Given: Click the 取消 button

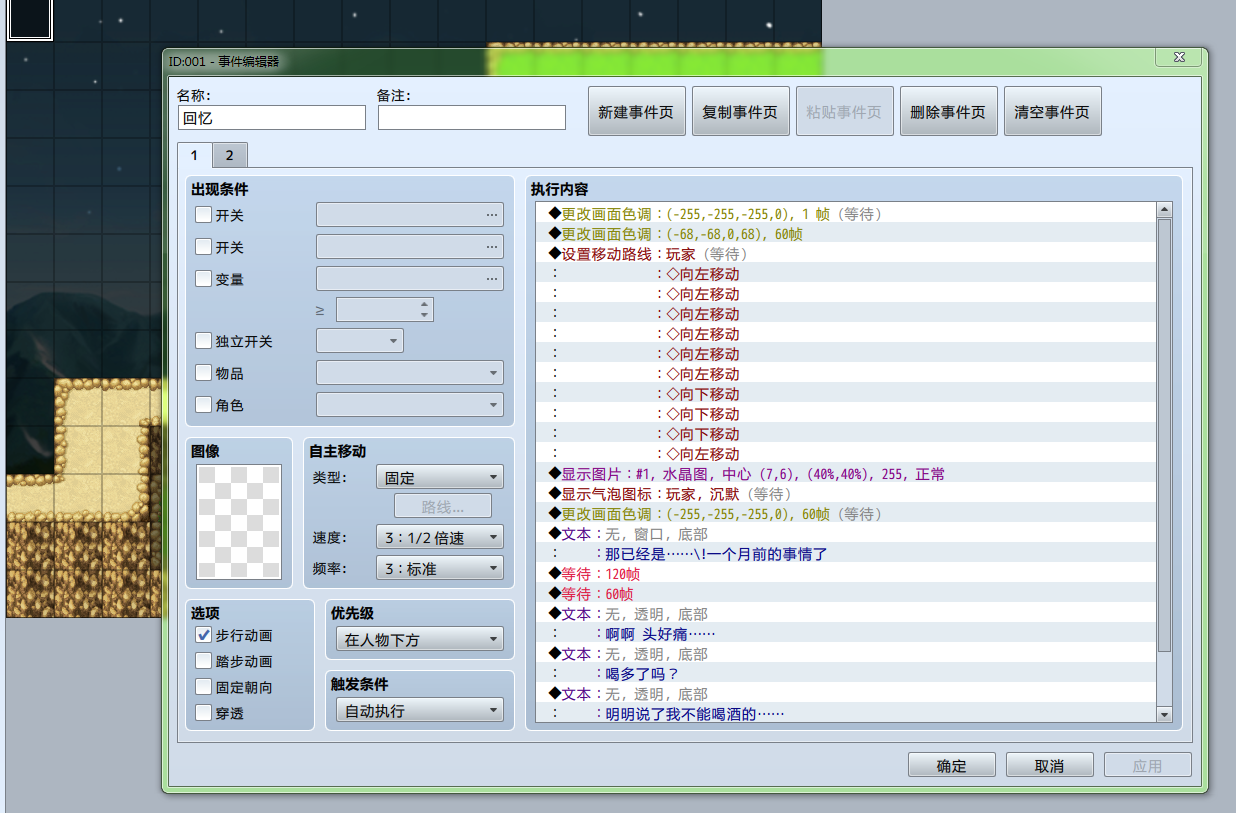Looking at the screenshot, I should click(1049, 765).
